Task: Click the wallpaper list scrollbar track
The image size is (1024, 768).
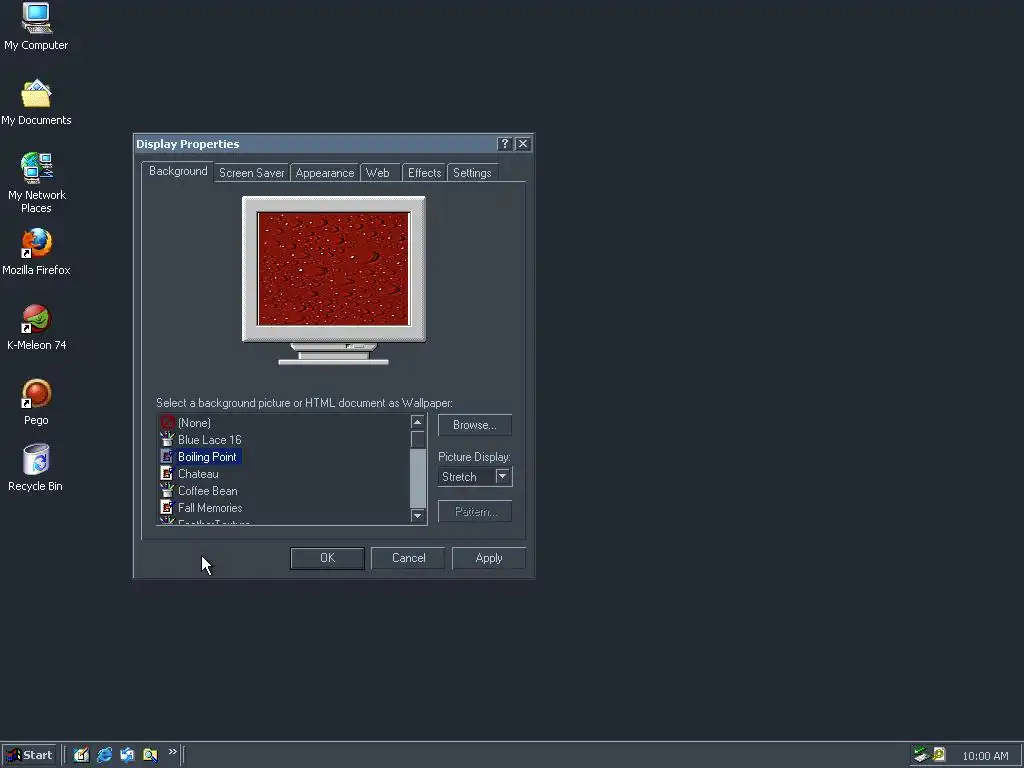Action: pyautogui.click(x=417, y=478)
